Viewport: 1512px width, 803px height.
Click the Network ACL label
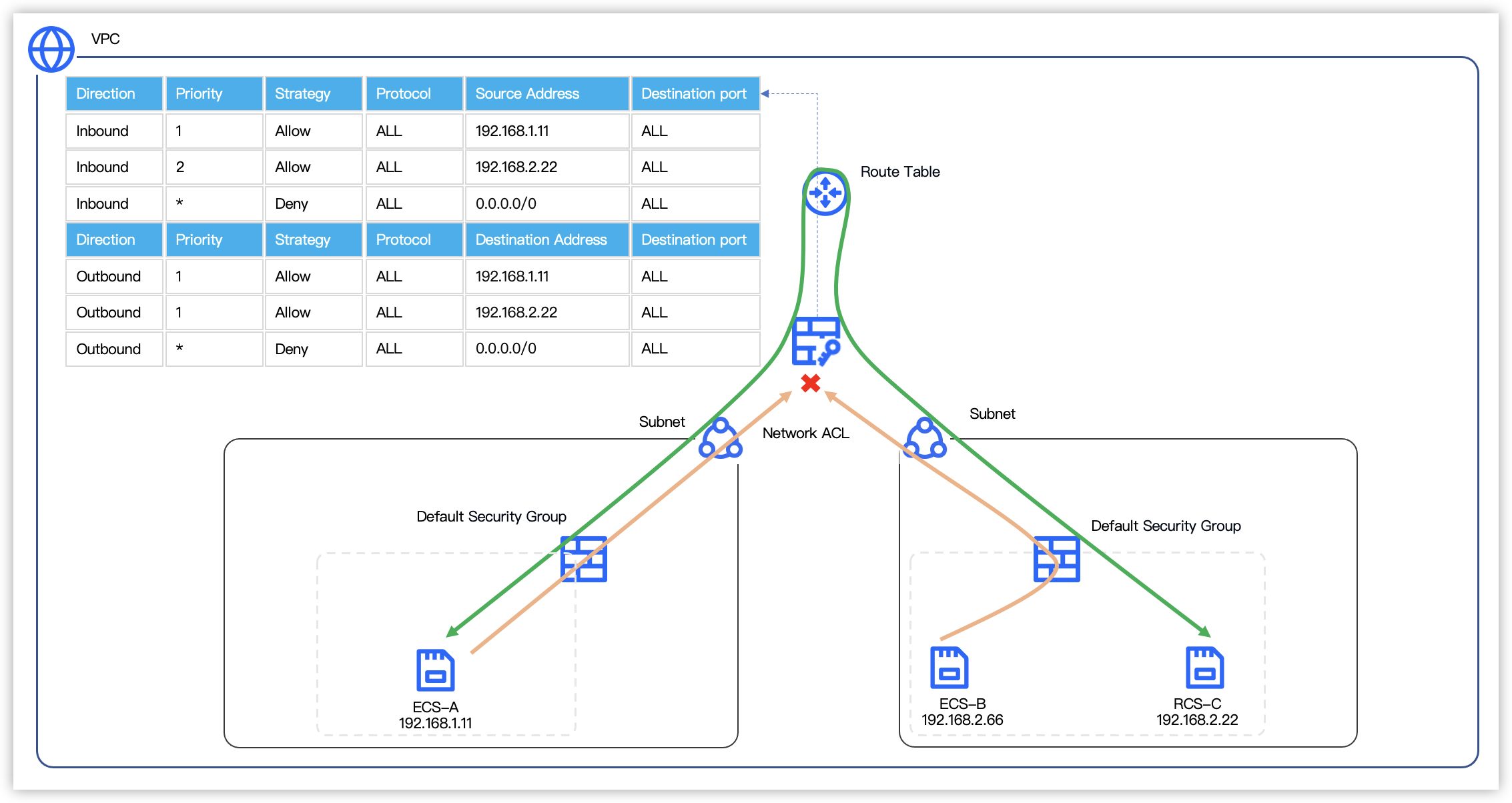coord(805,433)
